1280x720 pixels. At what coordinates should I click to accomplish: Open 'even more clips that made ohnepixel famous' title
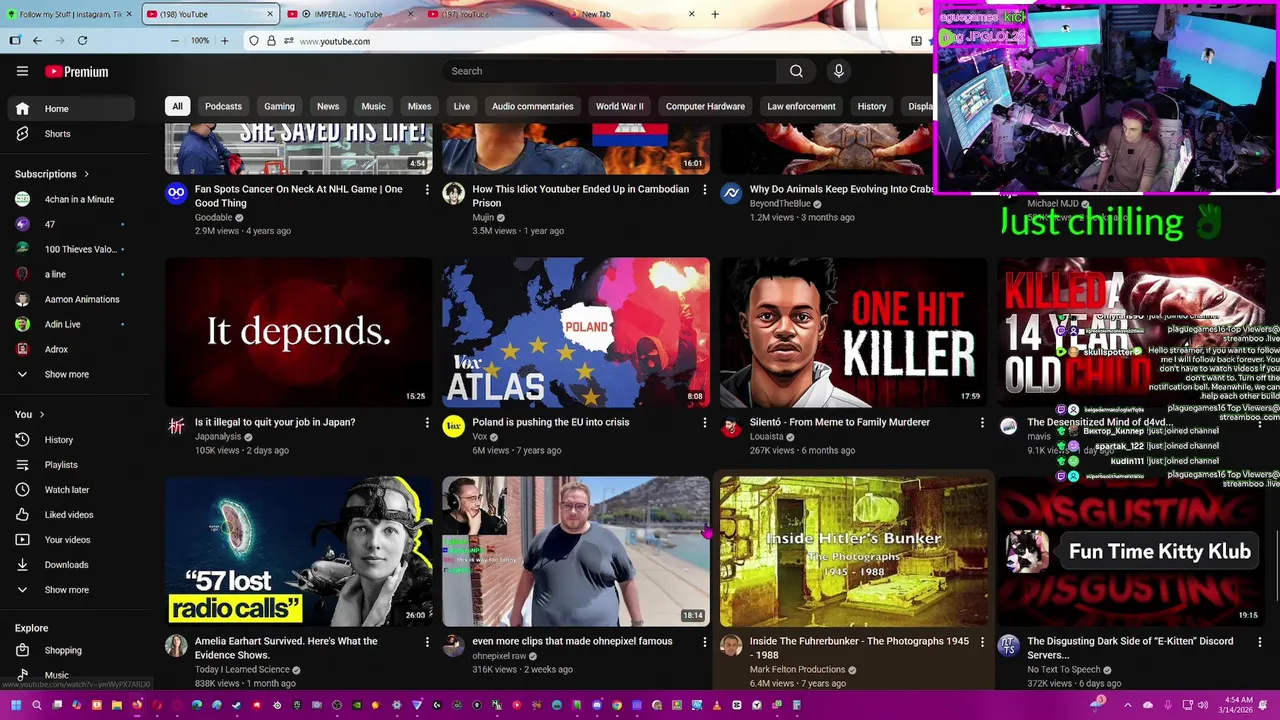[x=572, y=641]
